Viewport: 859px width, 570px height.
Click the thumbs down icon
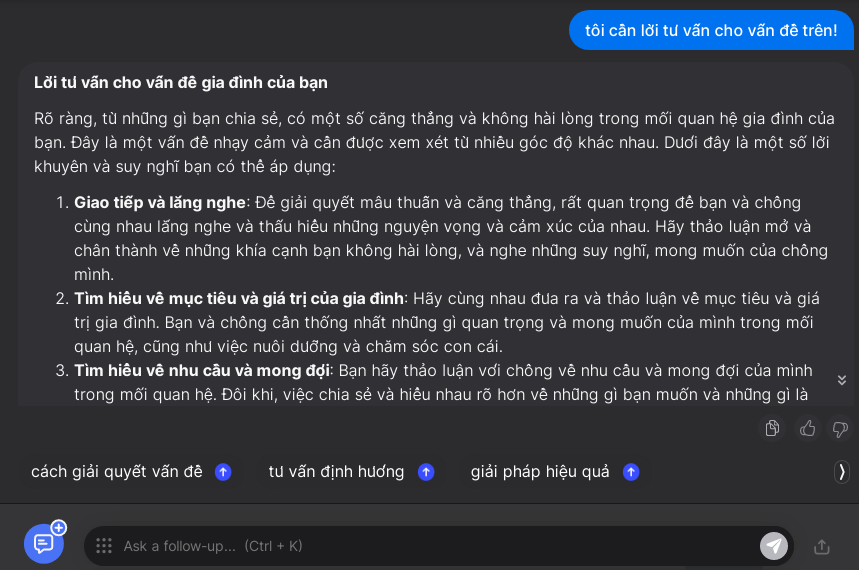(840, 428)
